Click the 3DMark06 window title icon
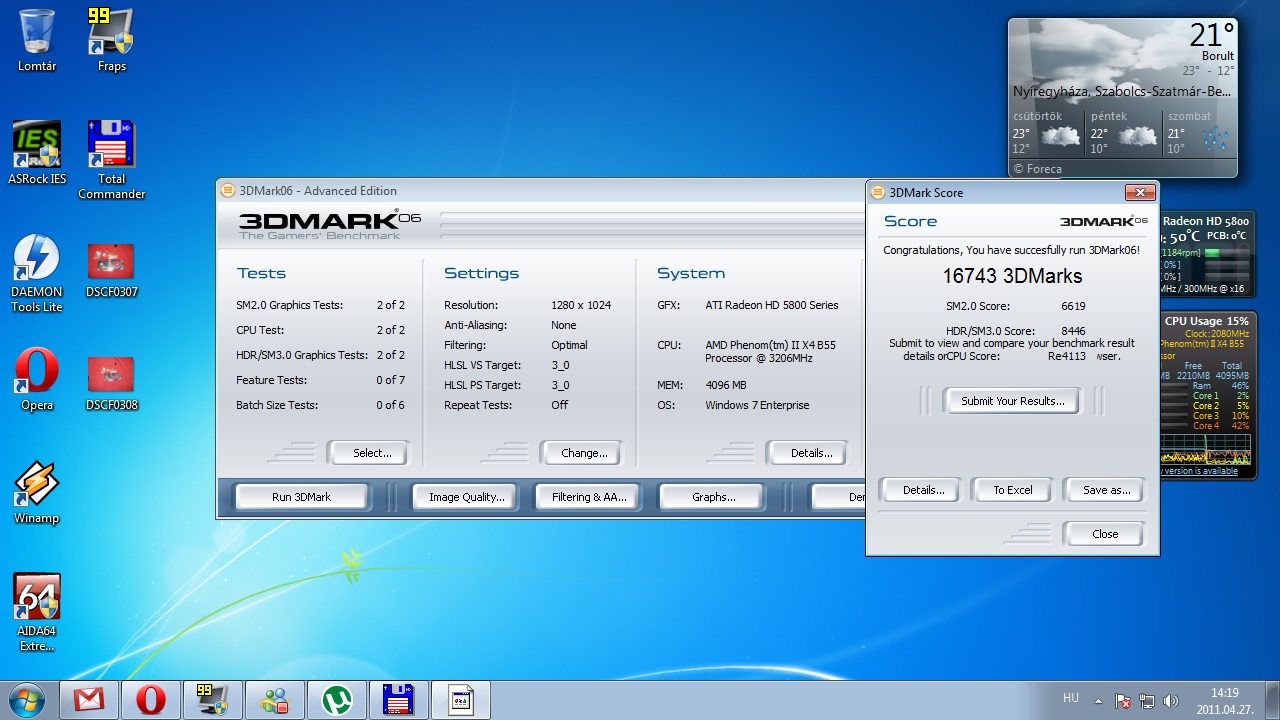This screenshot has height=720, width=1280. 228,191
